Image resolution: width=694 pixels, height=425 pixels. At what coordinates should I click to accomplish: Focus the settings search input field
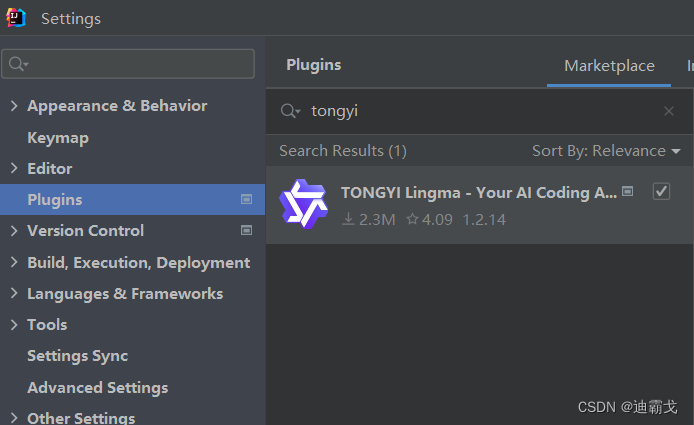tap(128, 64)
